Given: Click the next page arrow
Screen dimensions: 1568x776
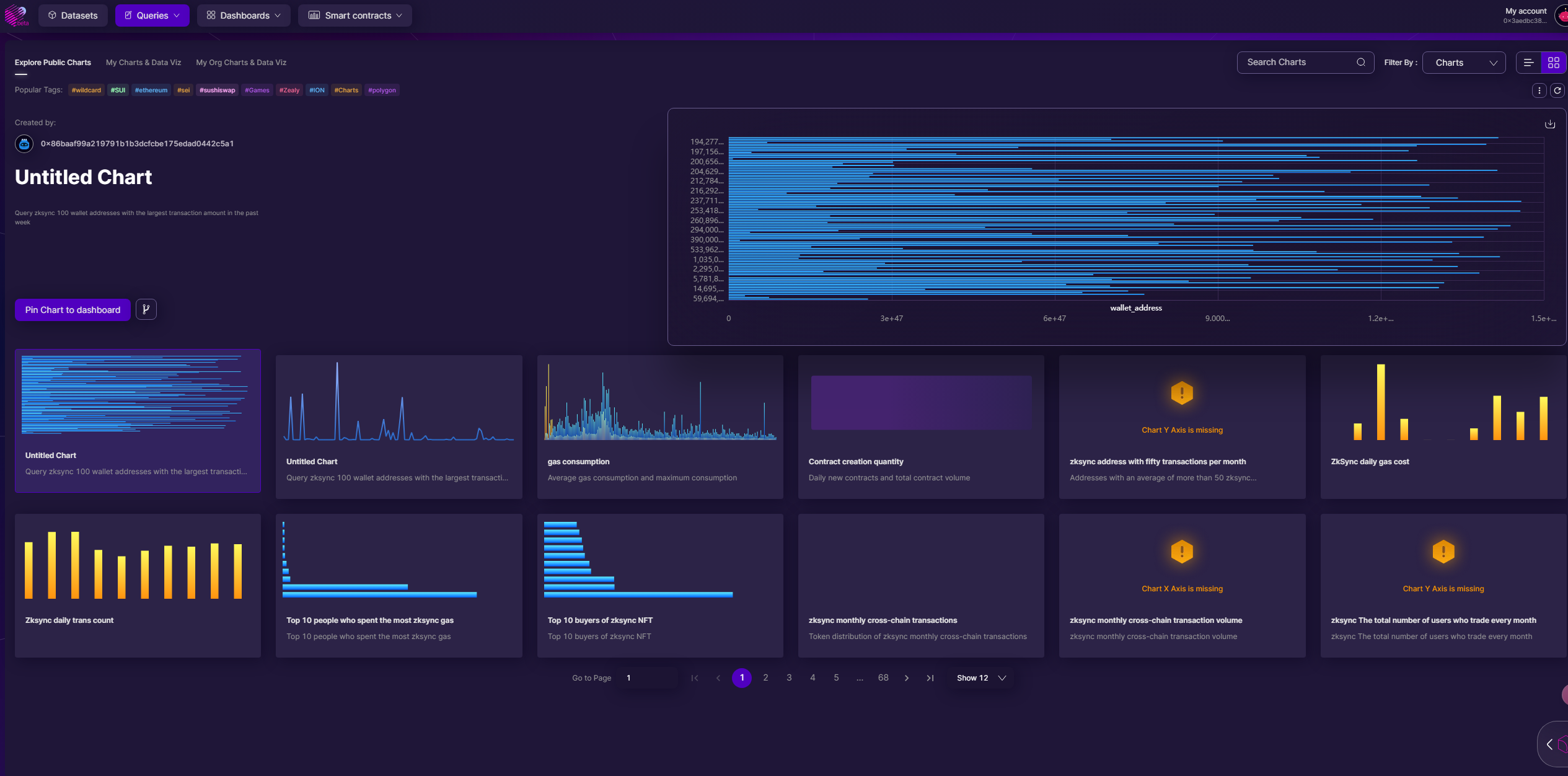Looking at the screenshot, I should (x=906, y=678).
